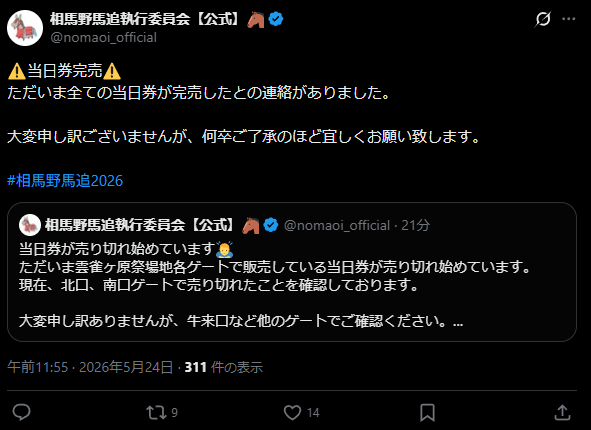Click the horse emoji beside the author name
This screenshot has height=430, width=591.
(256, 19)
